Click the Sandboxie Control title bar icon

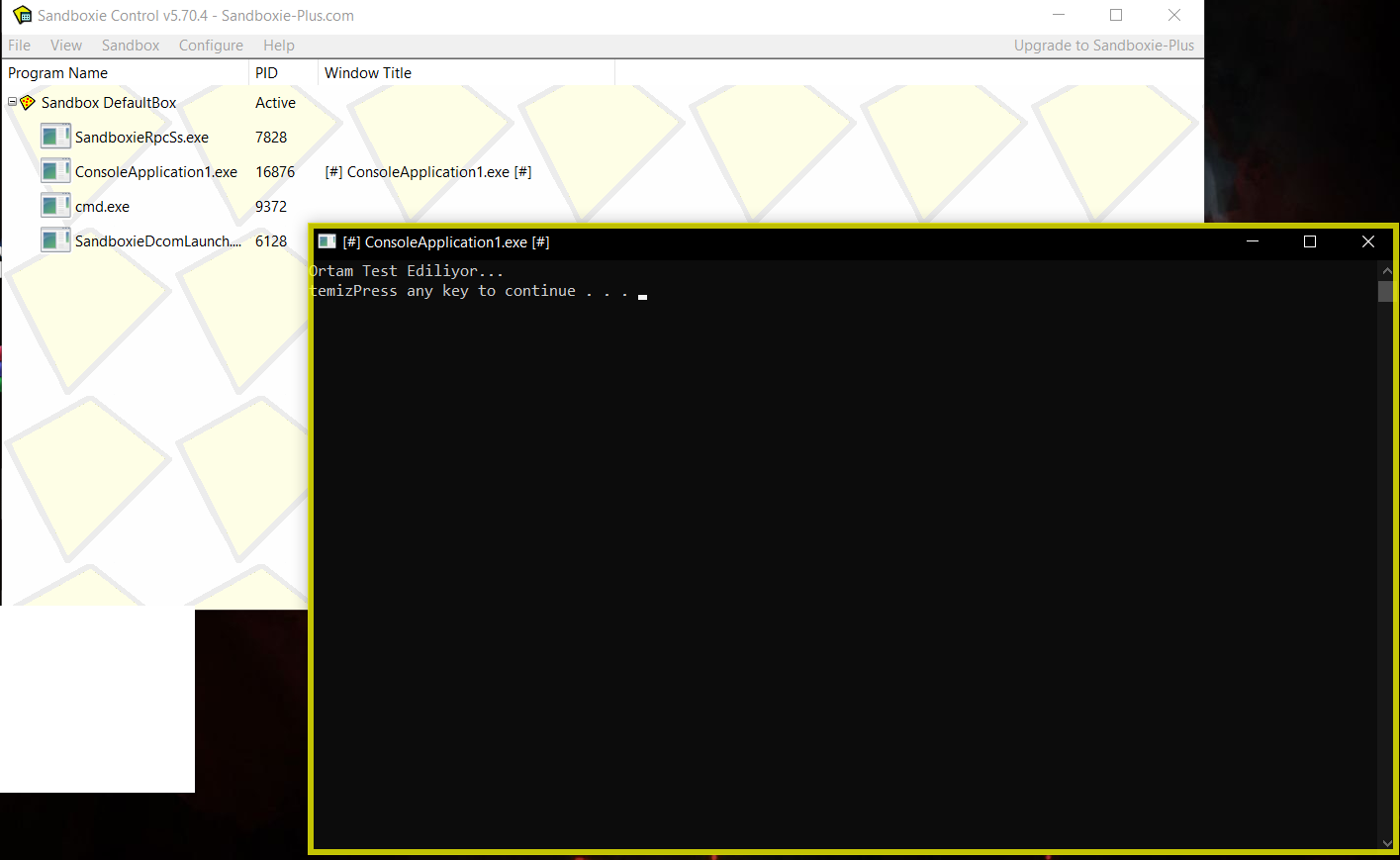22,15
